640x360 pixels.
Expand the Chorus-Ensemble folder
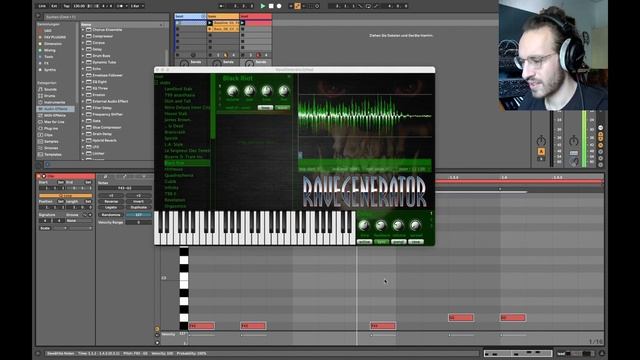pyautogui.click(x=83, y=30)
